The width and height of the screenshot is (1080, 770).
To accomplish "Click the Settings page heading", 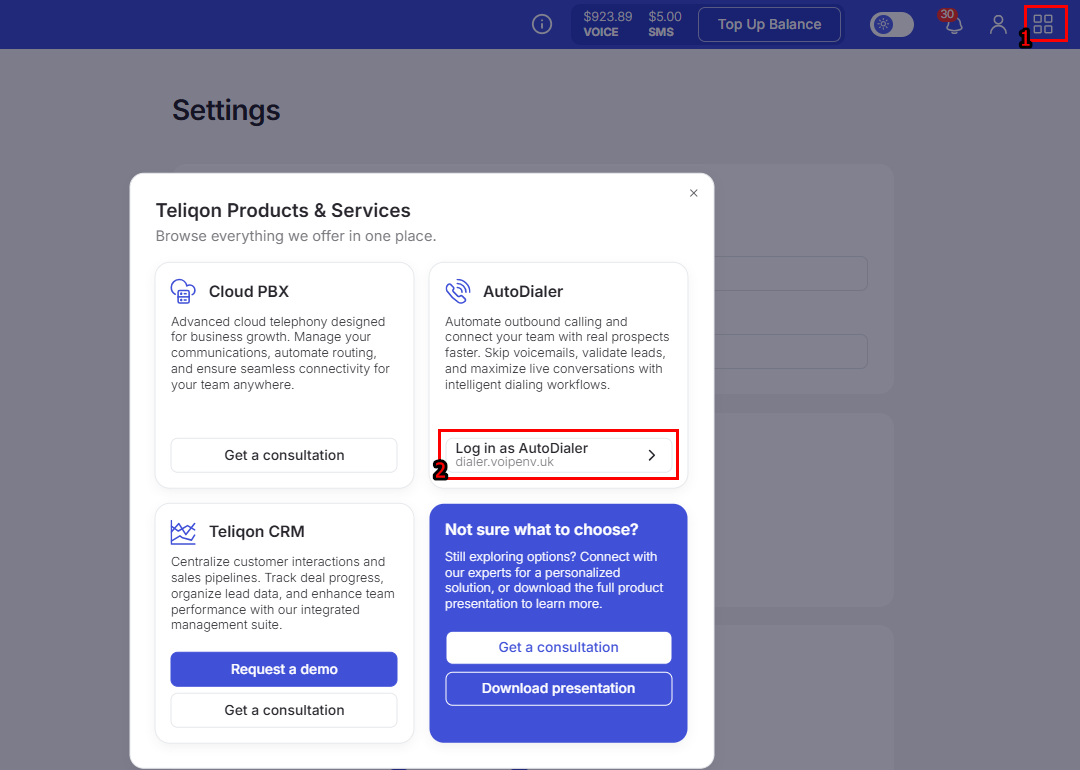I will 226,110.
